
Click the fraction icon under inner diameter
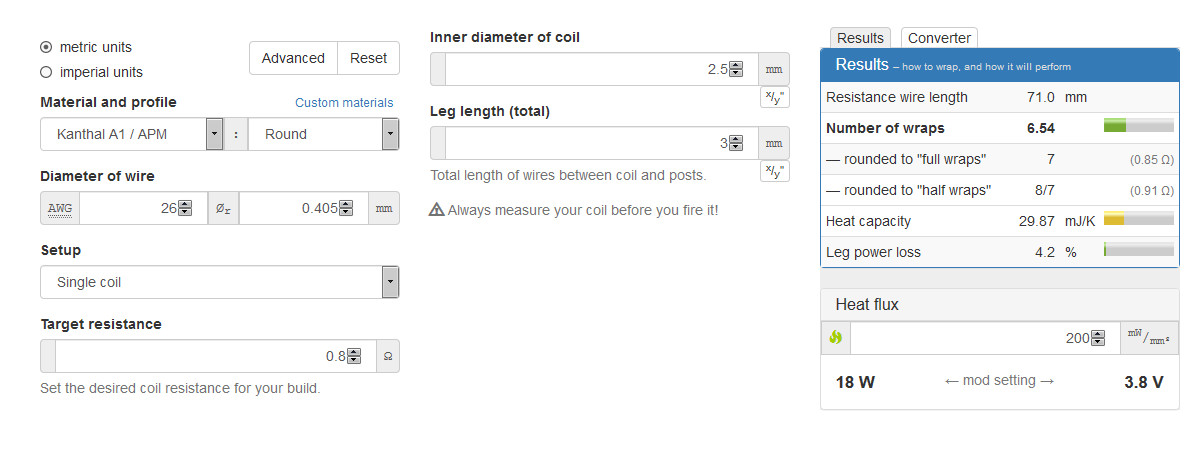[x=775, y=97]
